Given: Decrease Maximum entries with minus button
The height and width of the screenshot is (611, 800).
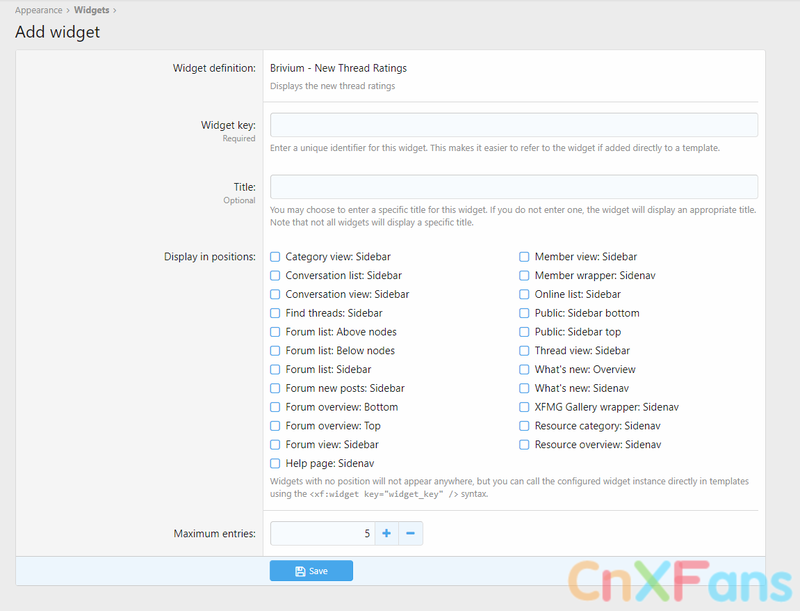Looking at the screenshot, I should pos(410,533).
